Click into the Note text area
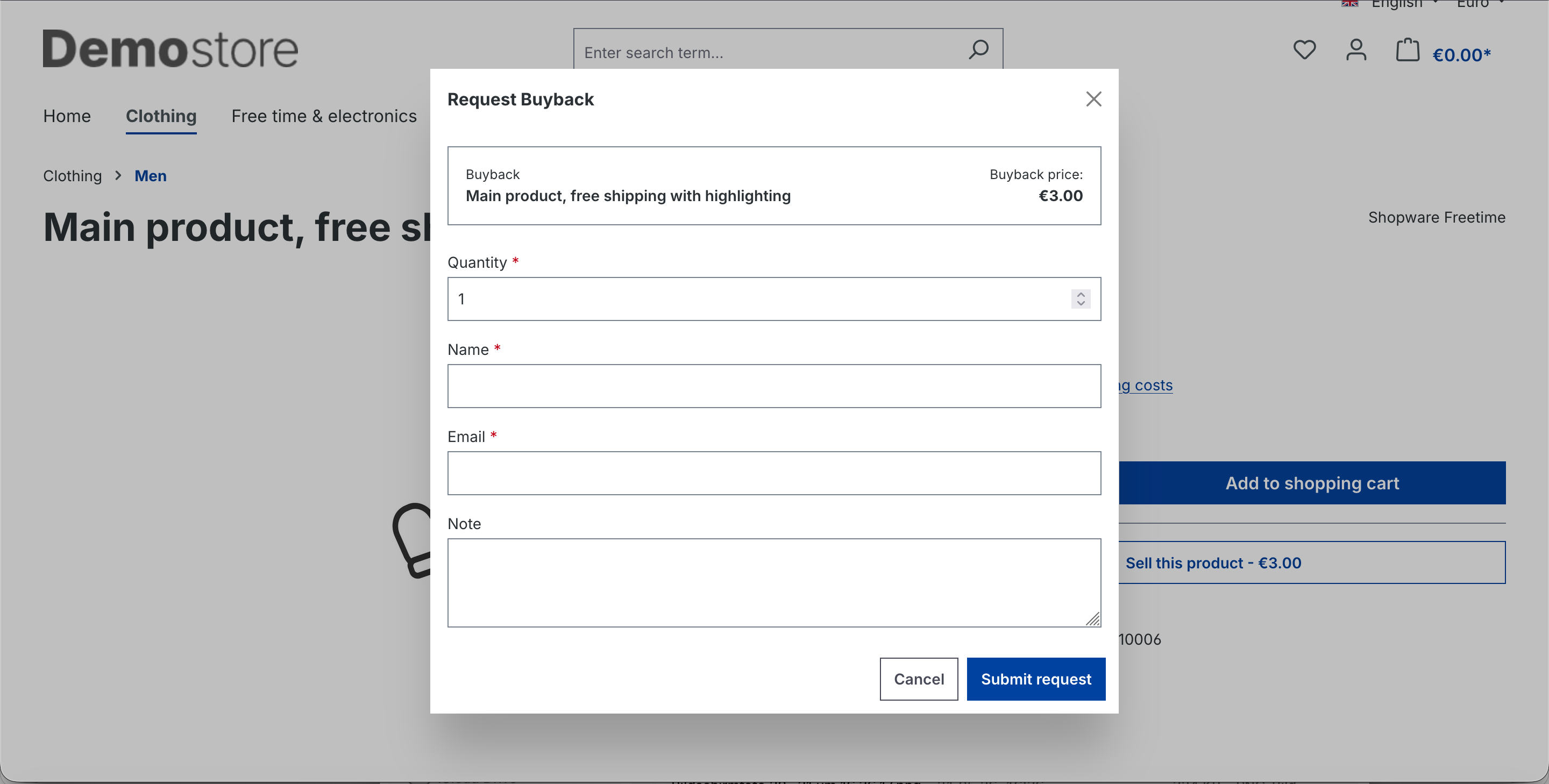The image size is (1549, 784). pyautogui.click(x=774, y=582)
